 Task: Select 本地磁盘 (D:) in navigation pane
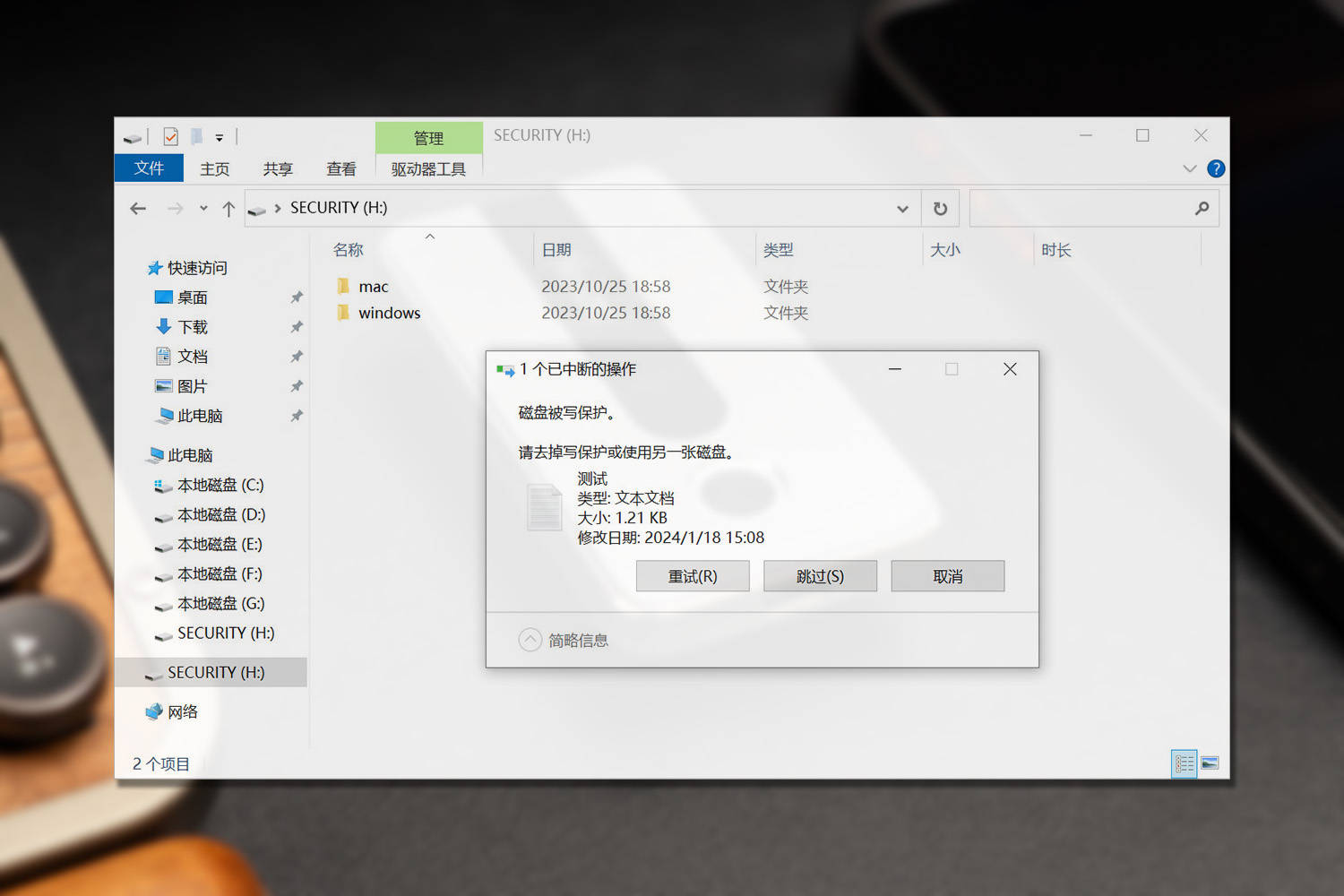click(221, 514)
